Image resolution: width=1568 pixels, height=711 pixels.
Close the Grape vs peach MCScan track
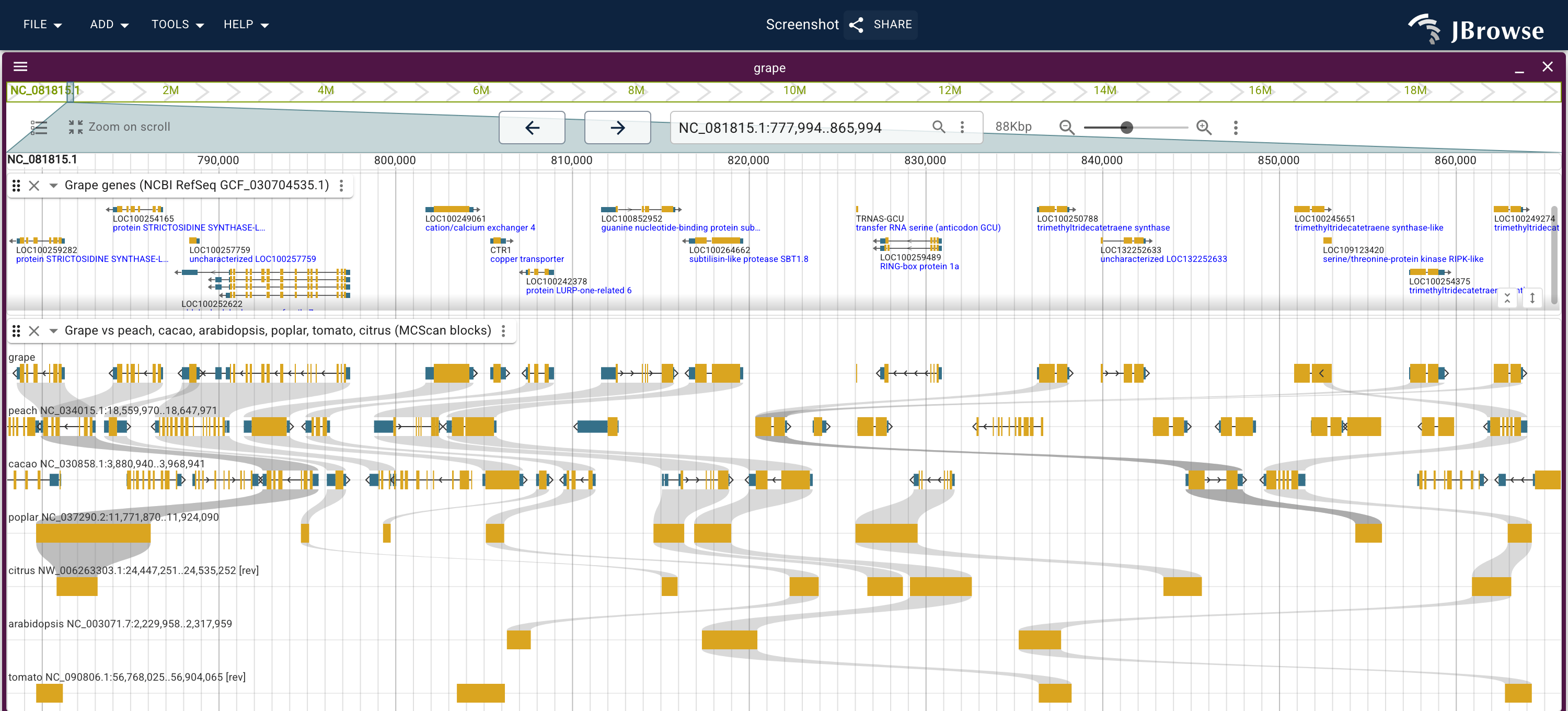click(34, 330)
